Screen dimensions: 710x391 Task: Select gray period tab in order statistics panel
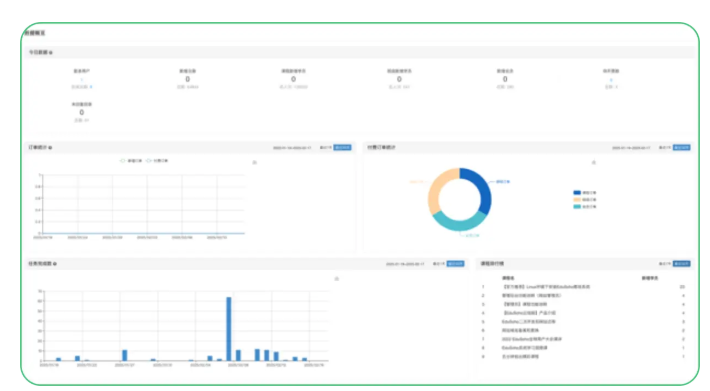(x=326, y=148)
